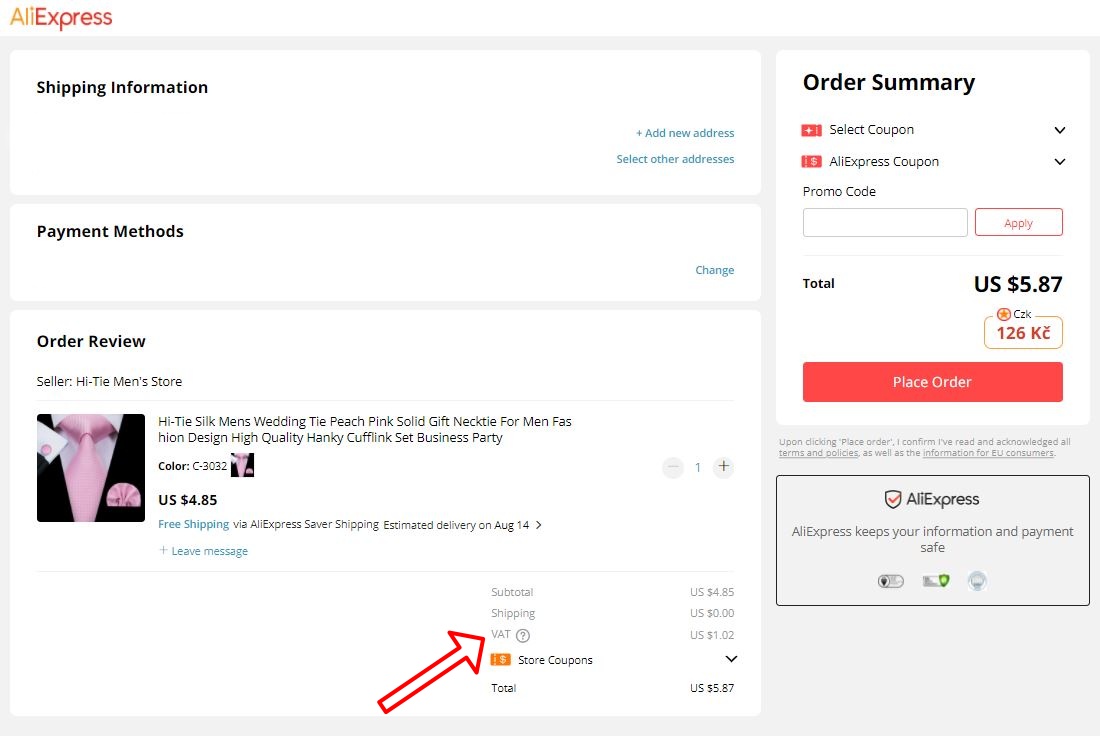Expand the AliExpress Coupon dropdown
Image resolution: width=1100 pixels, height=736 pixels.
[x=1060, y=161]
